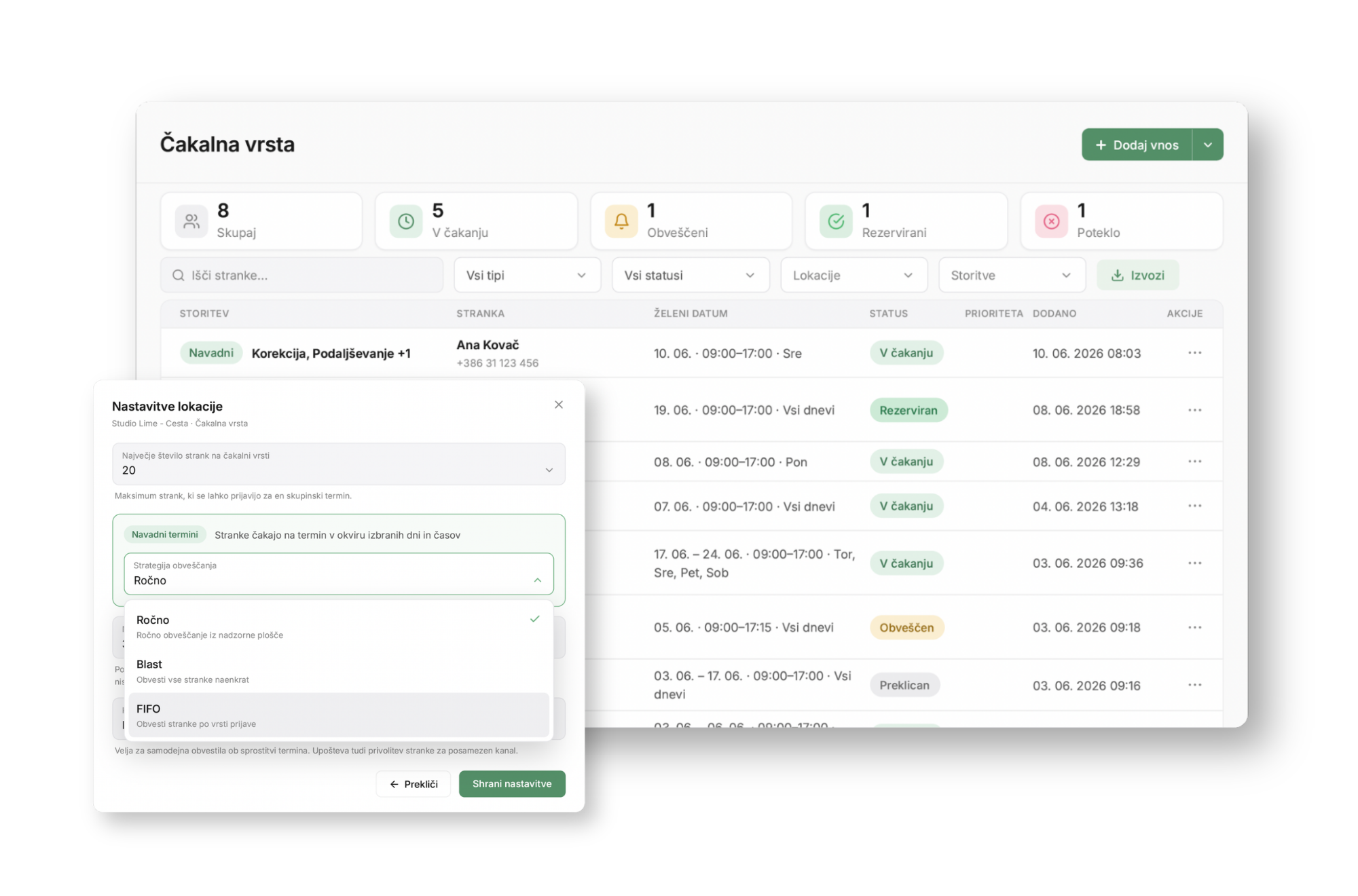Click the Rezervirani check-circle icon
This screenshot has width=1358, height=896.
[x=836, y=221]
